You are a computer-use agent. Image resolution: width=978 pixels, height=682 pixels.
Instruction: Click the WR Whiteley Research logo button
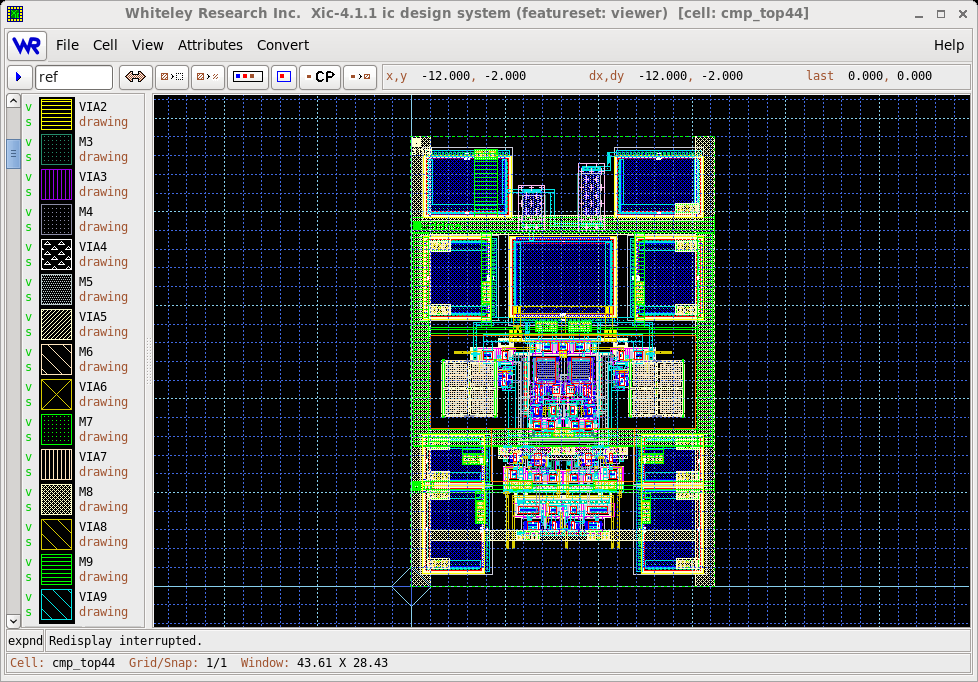click(x=27, y=46)
